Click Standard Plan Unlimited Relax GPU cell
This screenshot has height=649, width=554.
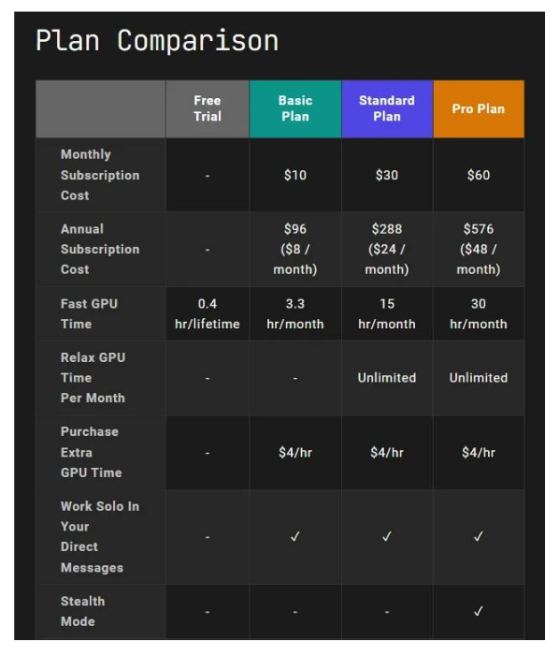[387, 378]
